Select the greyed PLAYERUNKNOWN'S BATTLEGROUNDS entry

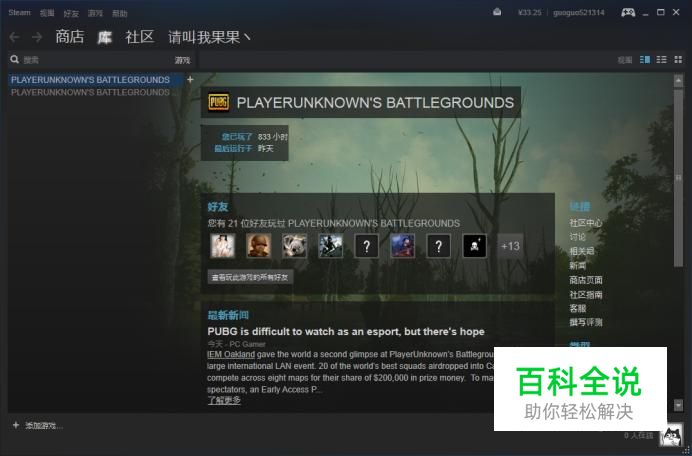click(x=95, y=92)
